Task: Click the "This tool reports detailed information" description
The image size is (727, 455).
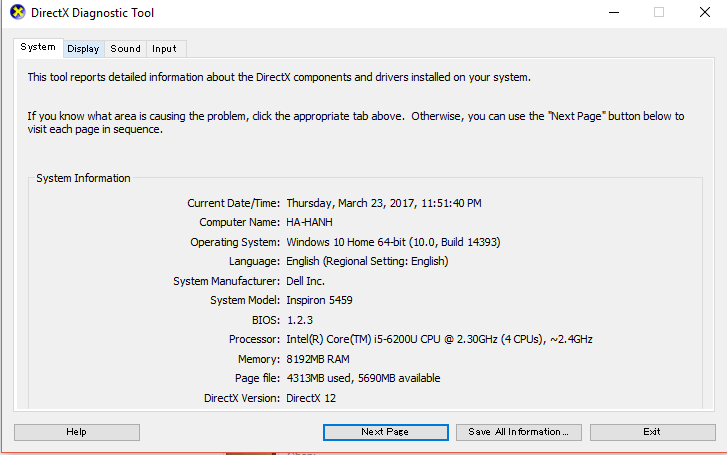Action: click(x=279, y=77)
